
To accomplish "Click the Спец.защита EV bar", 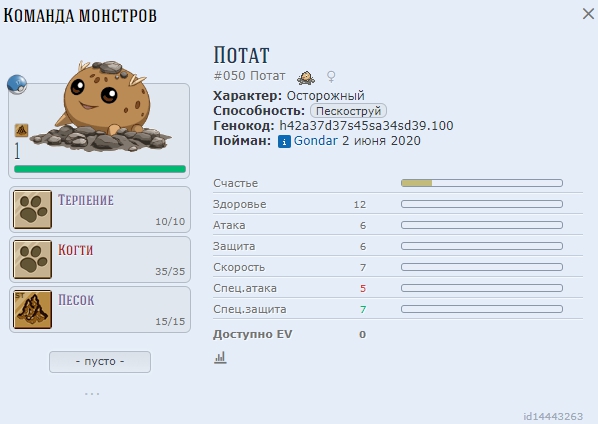I will tap(482, 309).
